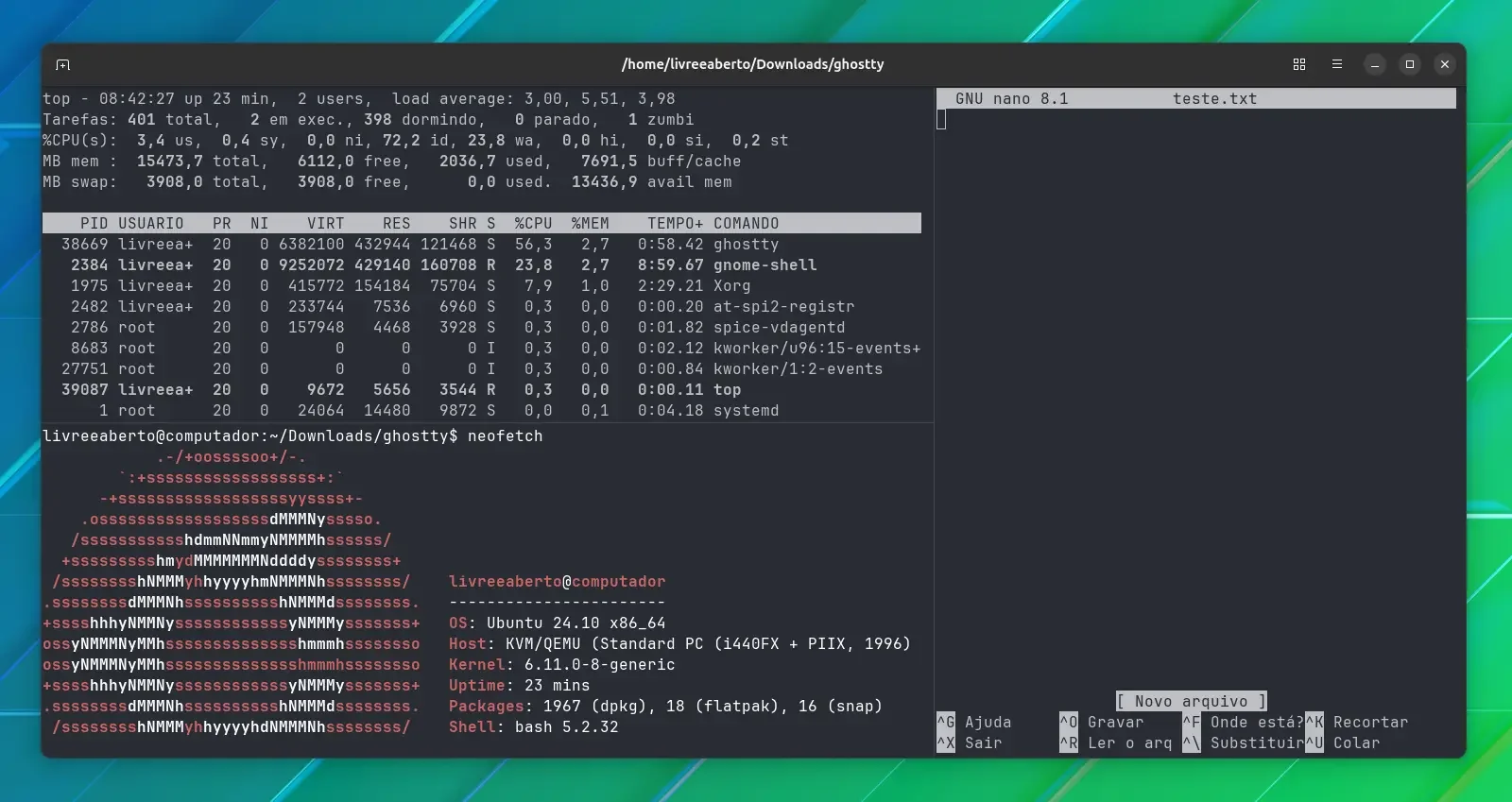Click the teste.txt title in nano
Screen dimensions: 1512x802
pos(1215,99)
